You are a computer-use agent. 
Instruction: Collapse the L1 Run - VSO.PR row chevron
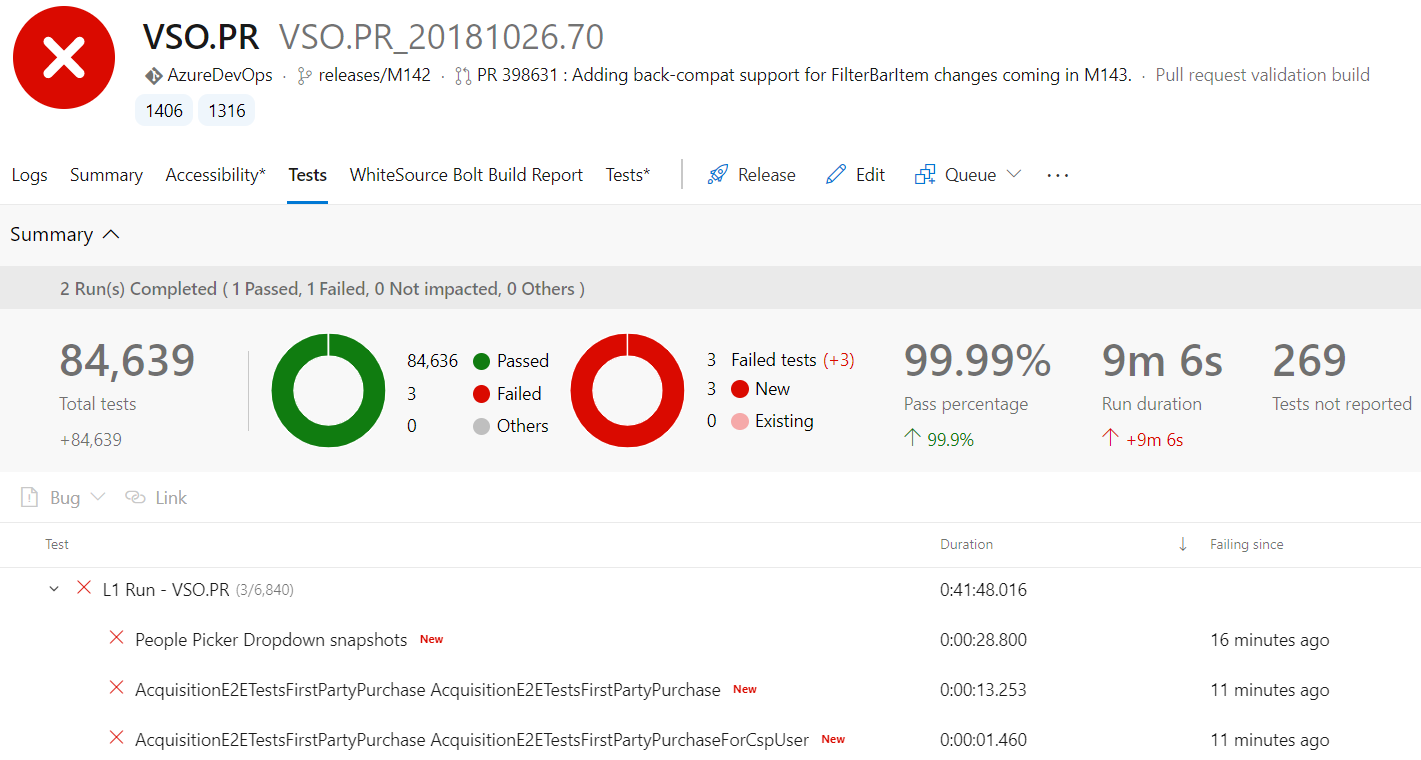point(54,590)
